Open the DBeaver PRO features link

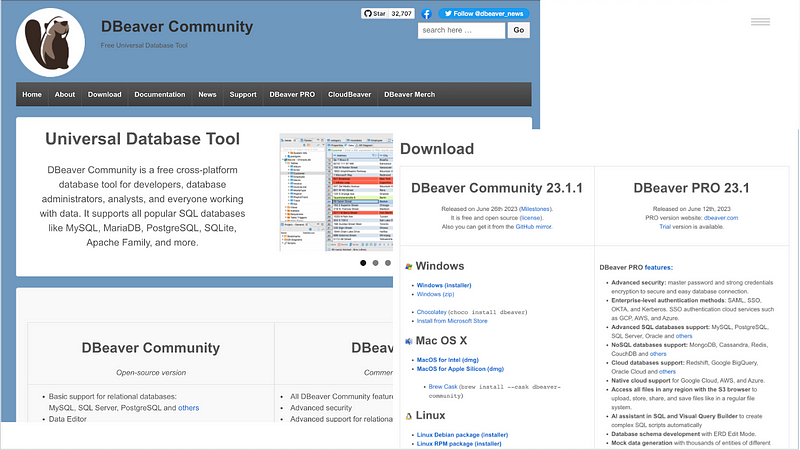tap(658, 267)
